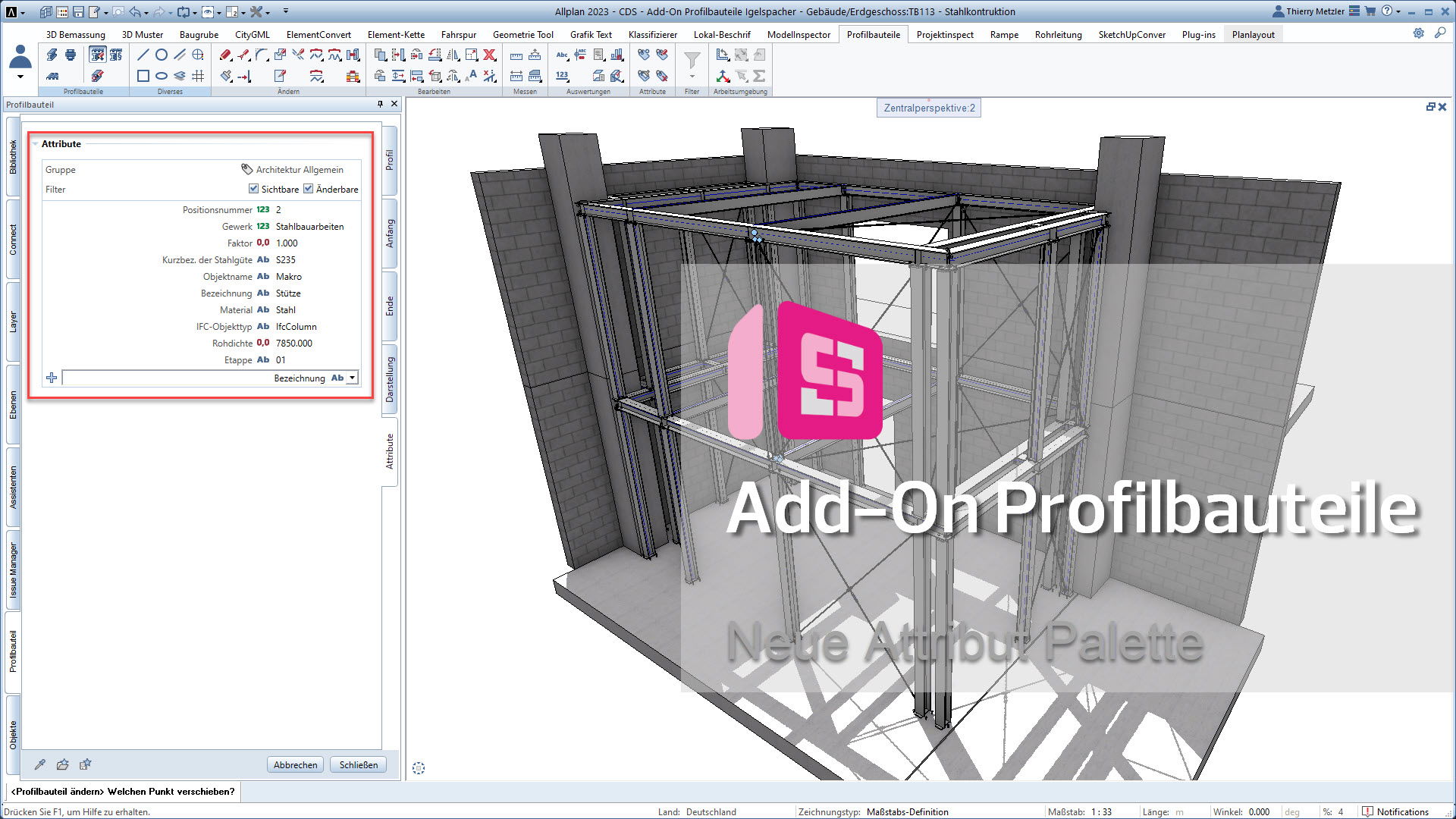1456x819 pixels.
Task: Click the Schließen button
Action: coord(358,765)
